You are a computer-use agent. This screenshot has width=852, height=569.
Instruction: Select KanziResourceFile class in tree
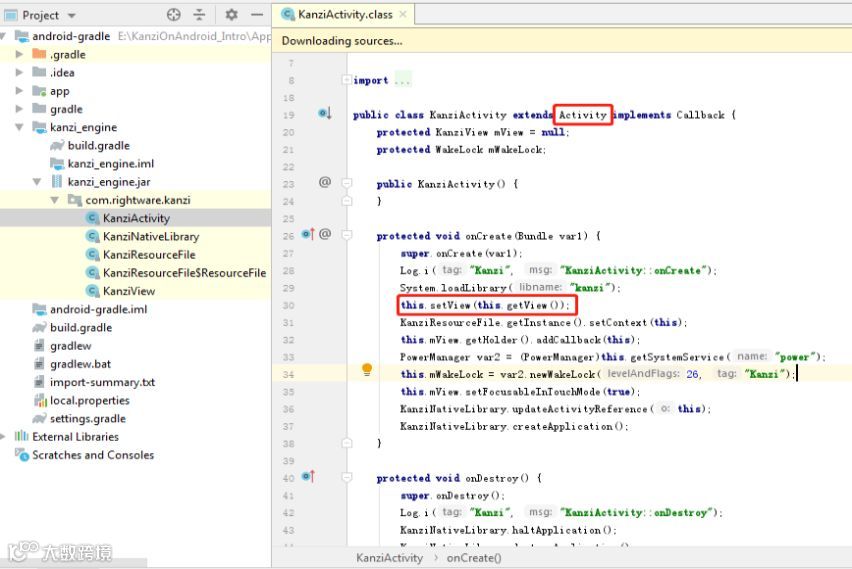[x=149, y=254]
